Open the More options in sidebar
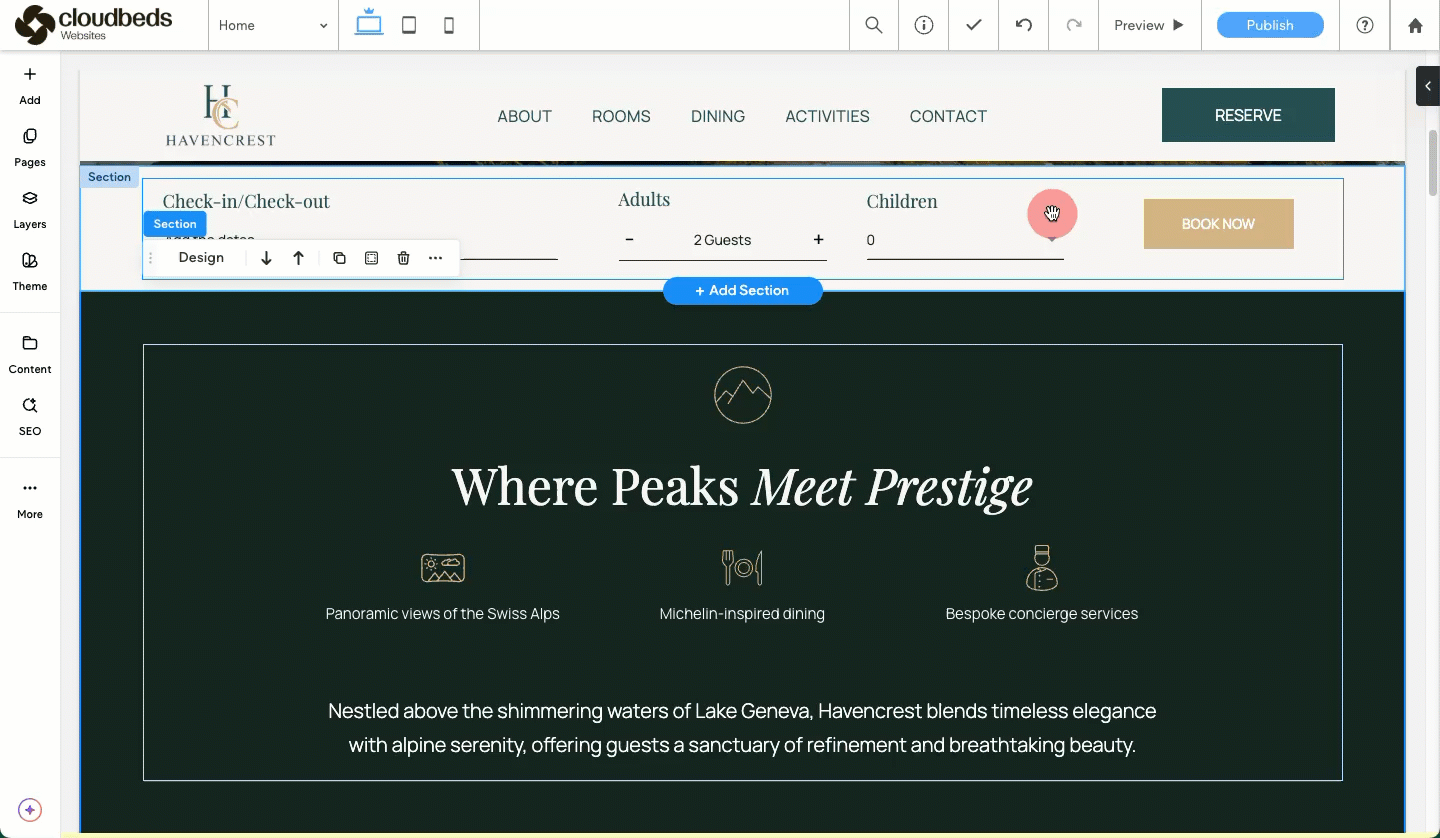Viewport: 1440px width, 838px height. click(x=30, y=499)
